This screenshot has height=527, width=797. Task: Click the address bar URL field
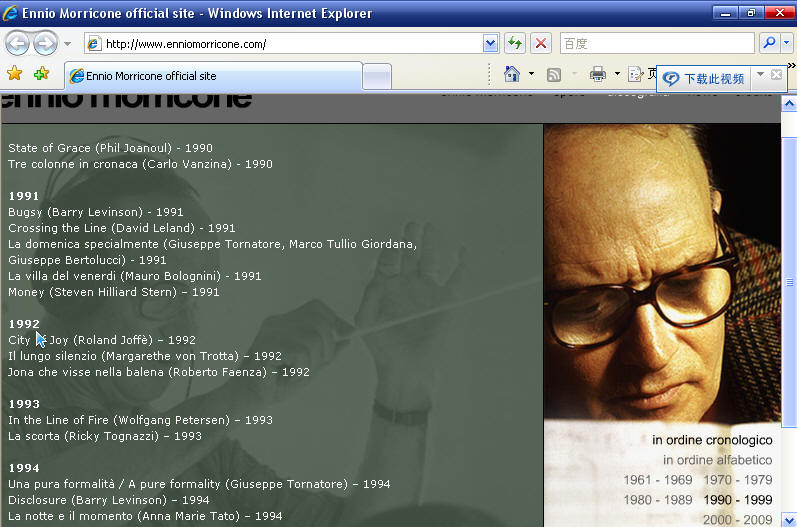(x=285, y=44)
